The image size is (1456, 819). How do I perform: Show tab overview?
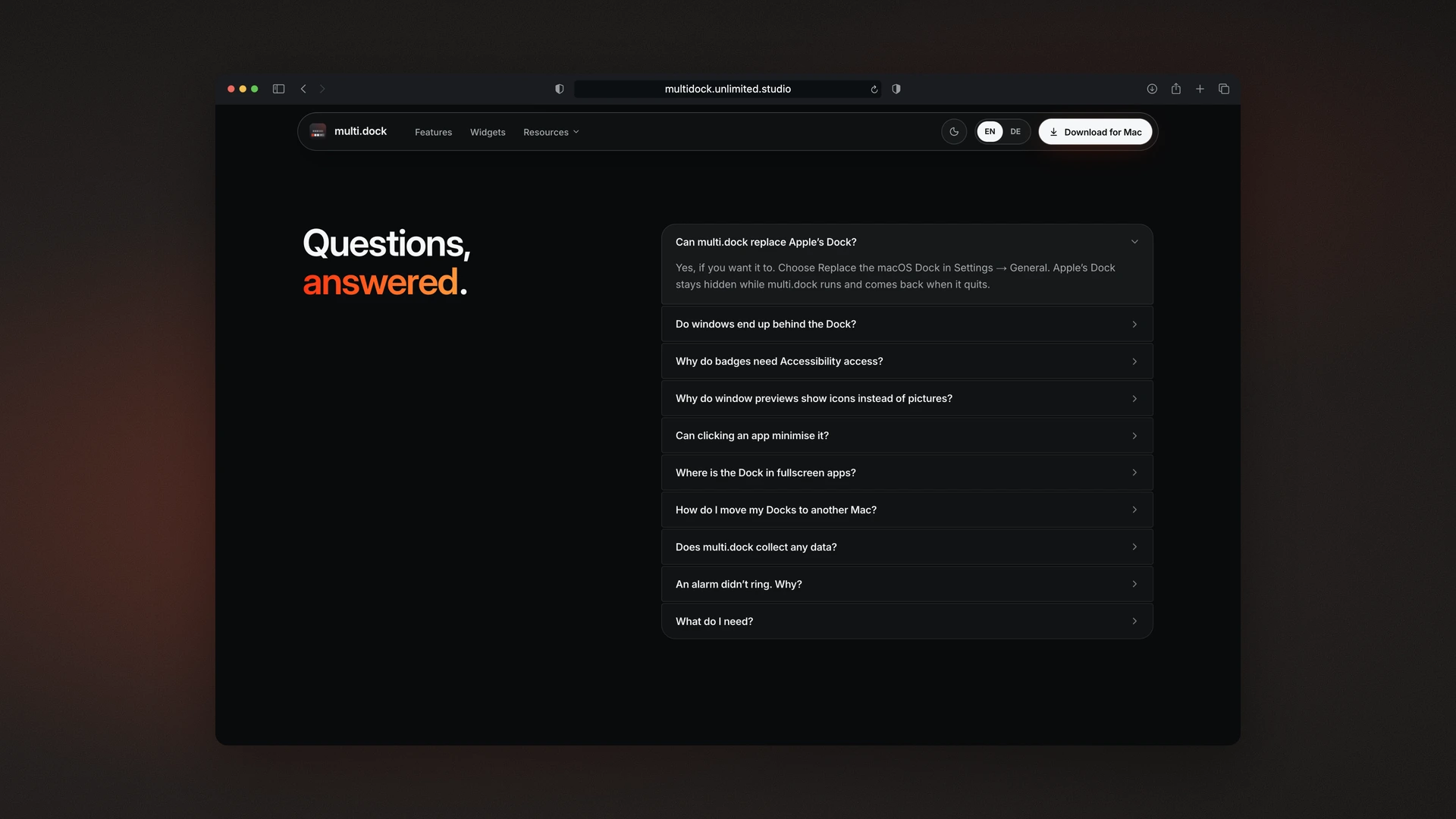coord(1224,89)
